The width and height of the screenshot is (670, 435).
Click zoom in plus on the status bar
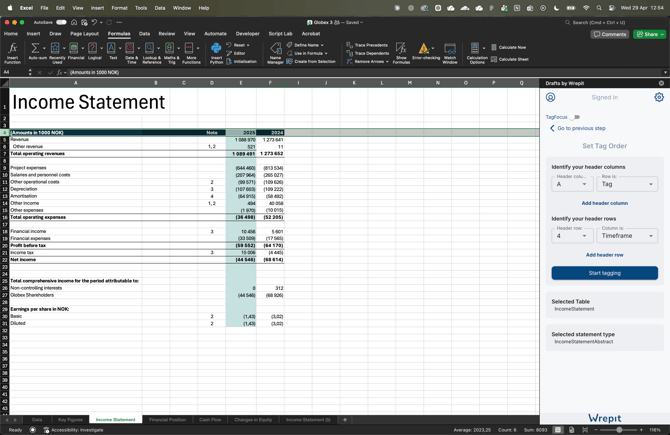point(641,430)
